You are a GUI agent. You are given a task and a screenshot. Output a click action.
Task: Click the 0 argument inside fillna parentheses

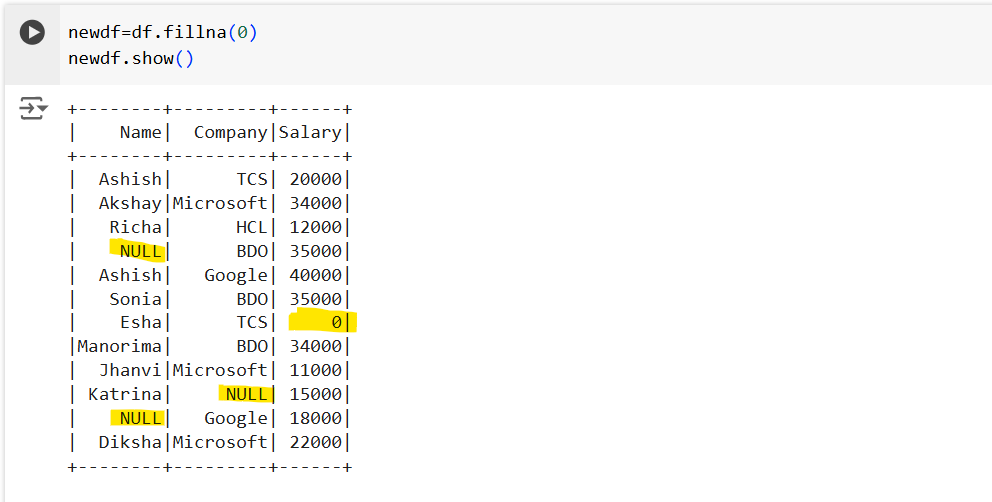pyautogui.click(x=242, y=33)
